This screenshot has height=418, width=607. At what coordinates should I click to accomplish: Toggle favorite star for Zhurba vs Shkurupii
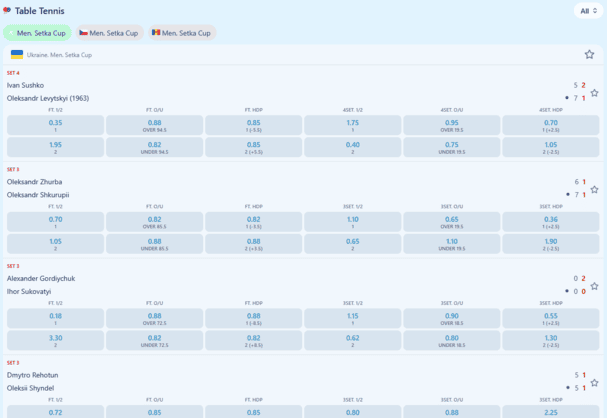594,189
